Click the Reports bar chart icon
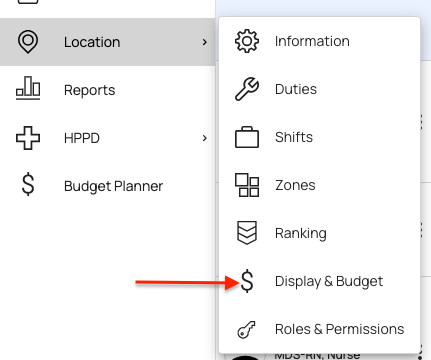Image resolution: width=431 pixels, height=360 pixels. (x=28, y=88)
